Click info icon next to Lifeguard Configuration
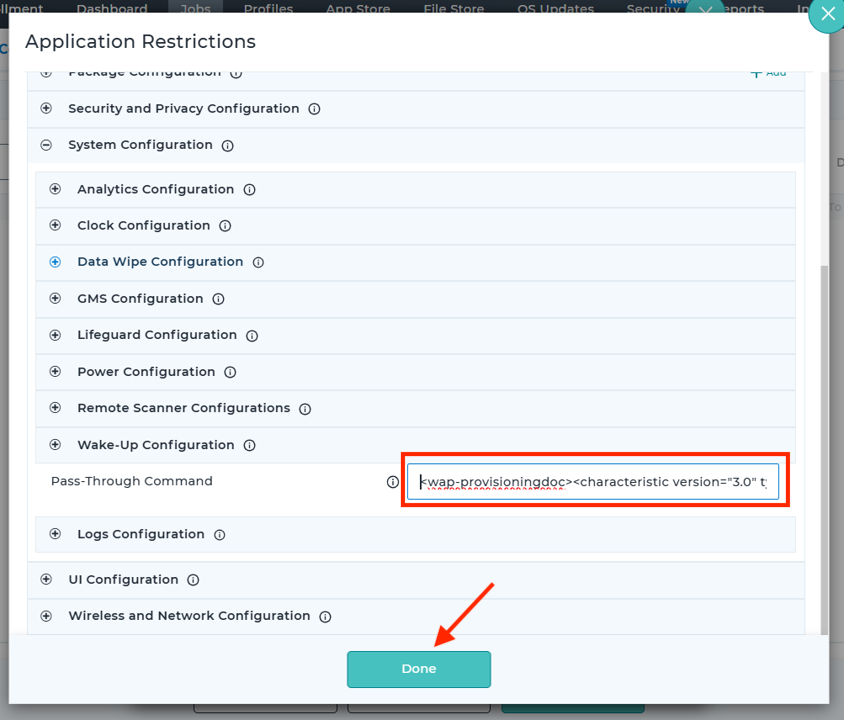Viewport: 844px width, 720px height. [x=252, y=336]
